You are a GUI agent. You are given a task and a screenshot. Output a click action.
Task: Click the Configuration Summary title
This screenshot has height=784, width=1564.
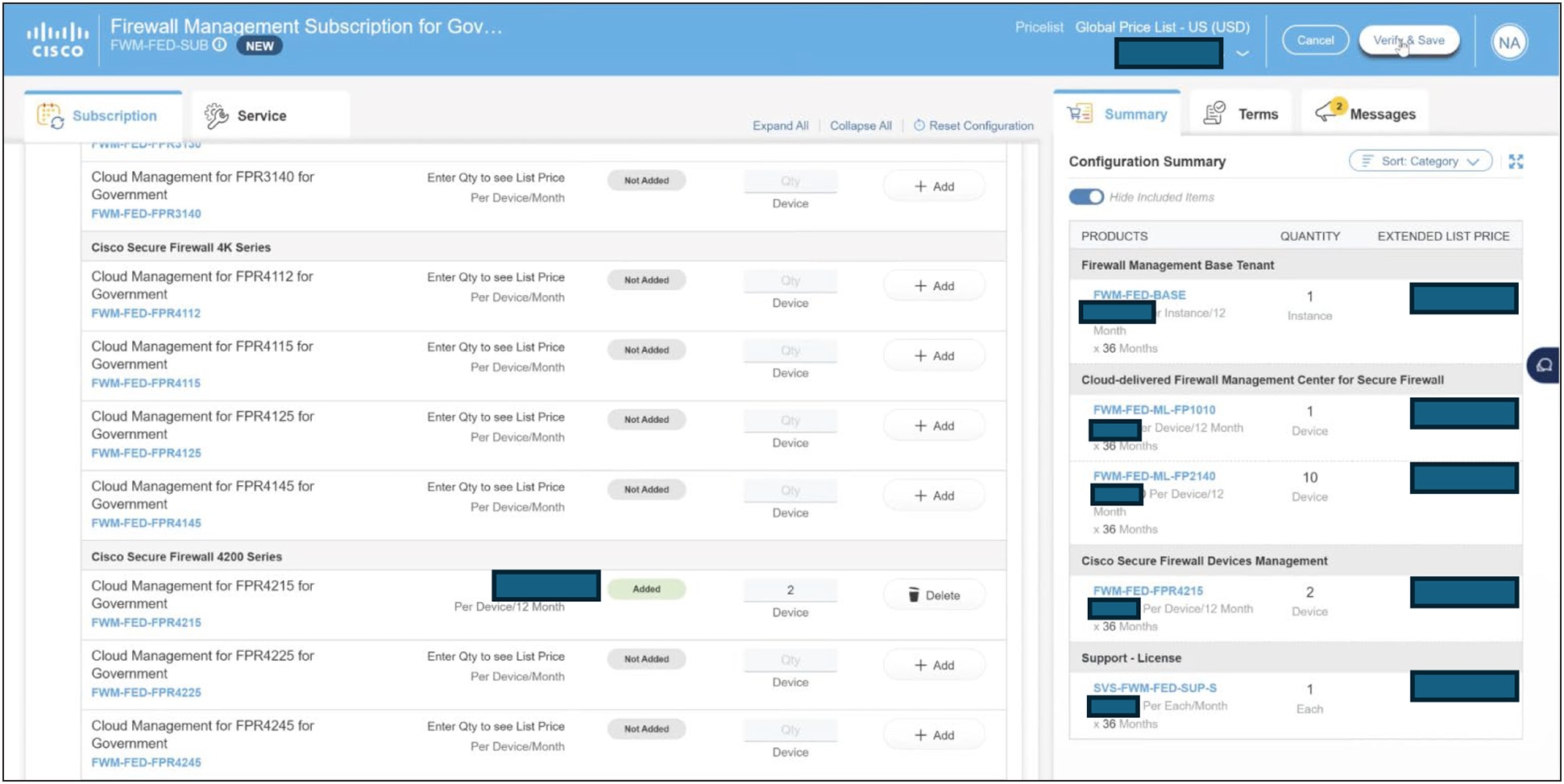(1147, 162)
